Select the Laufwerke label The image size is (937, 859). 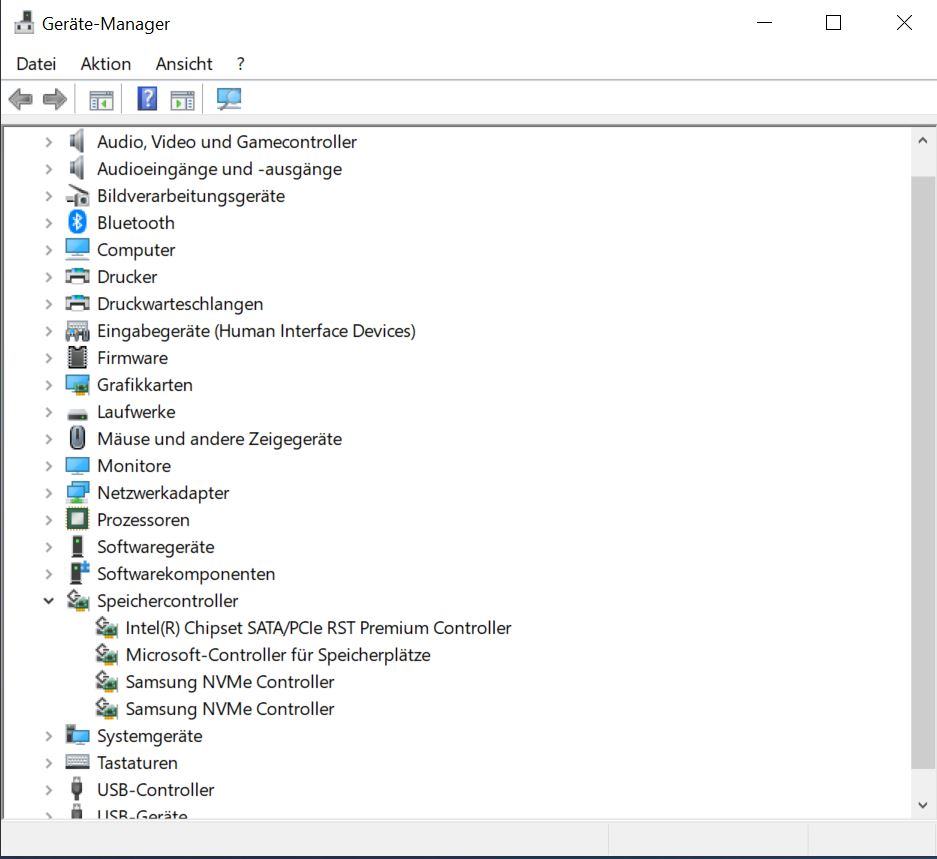[x=136, y=412]
